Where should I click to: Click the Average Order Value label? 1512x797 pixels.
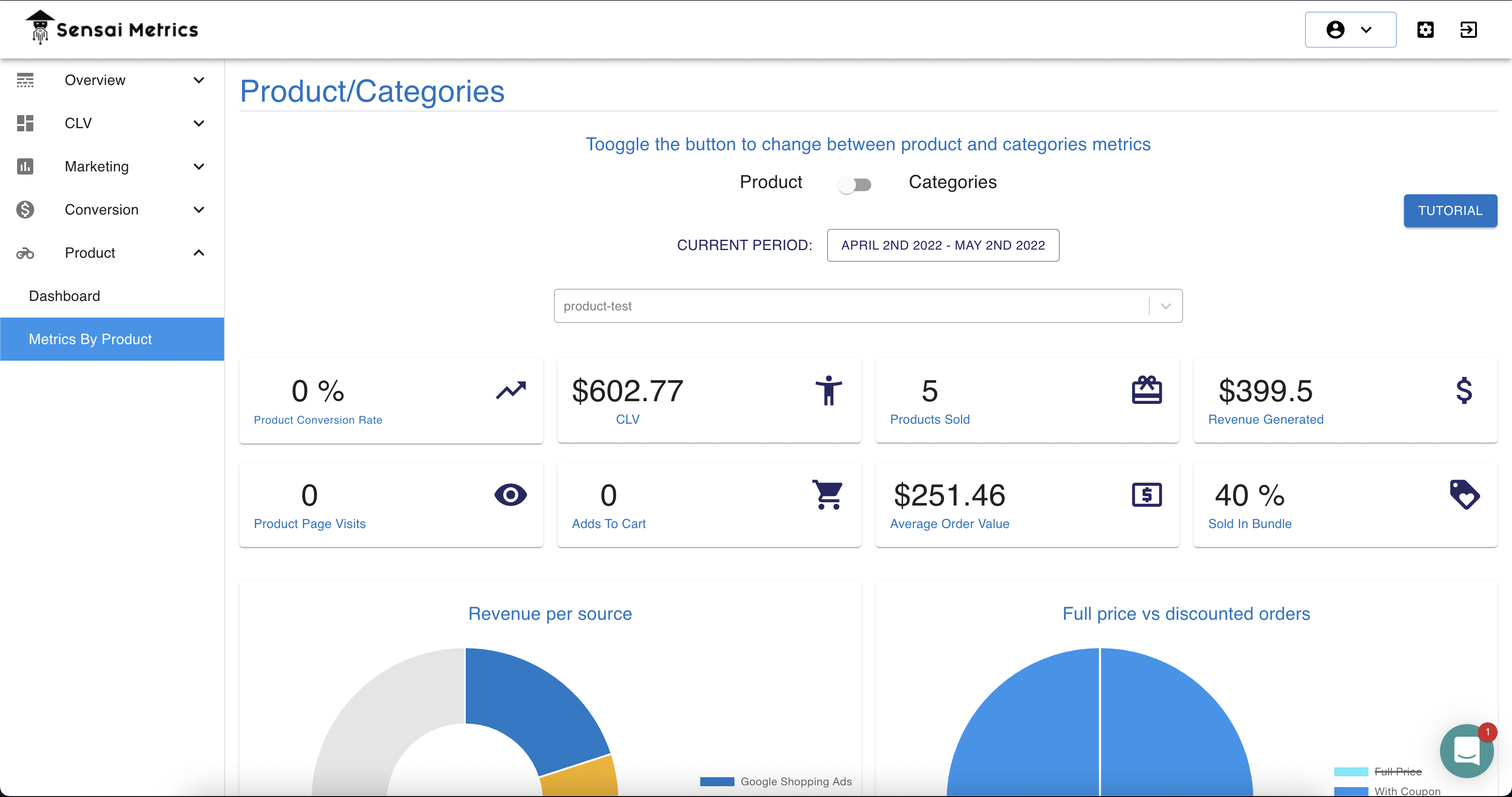(949, 524)
